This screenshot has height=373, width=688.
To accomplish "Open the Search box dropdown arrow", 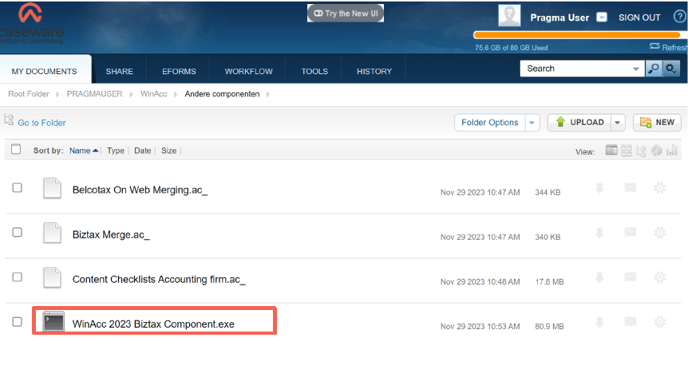I will [635, 69].
